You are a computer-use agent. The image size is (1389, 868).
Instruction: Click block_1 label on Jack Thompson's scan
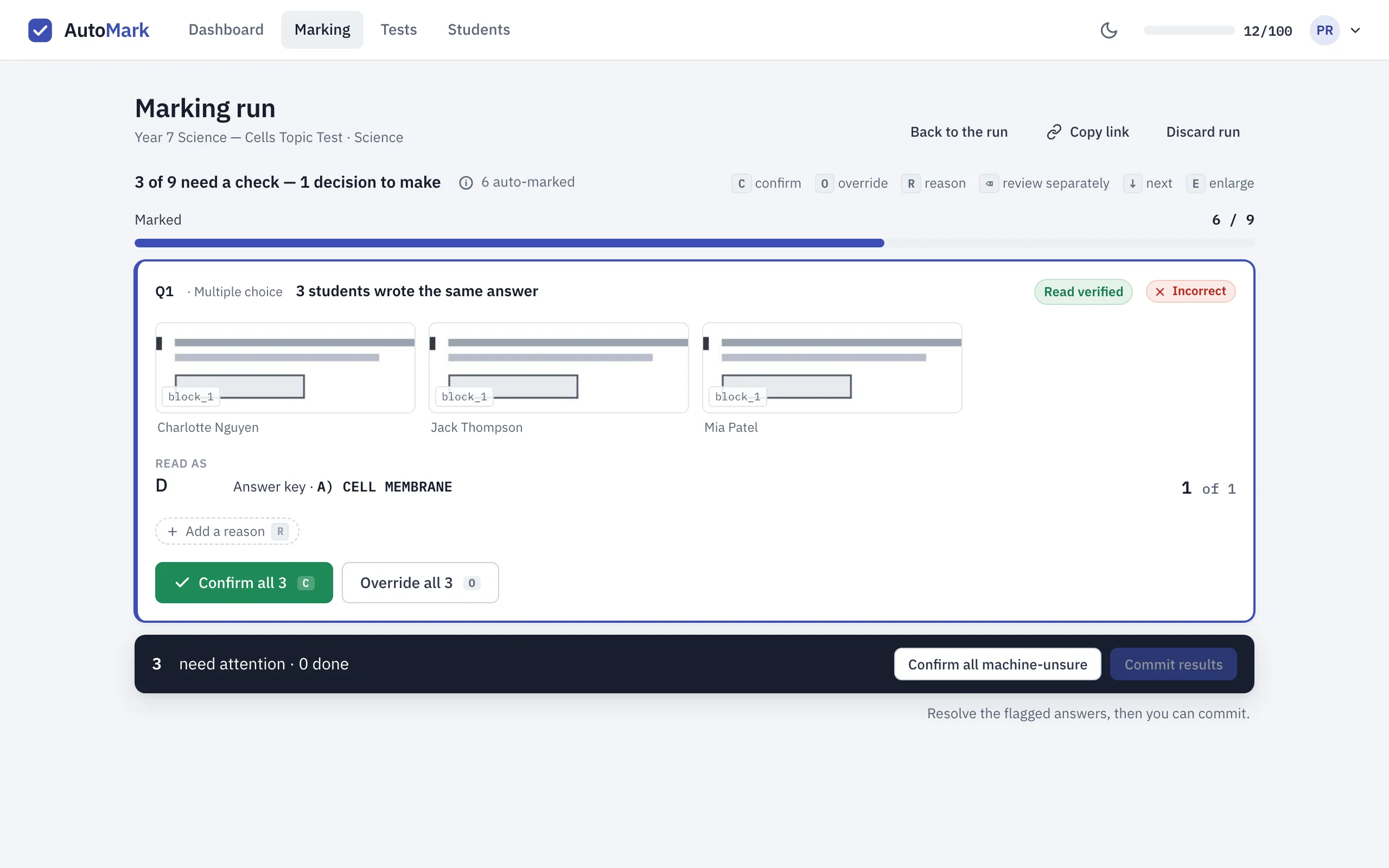pos(464,397)
